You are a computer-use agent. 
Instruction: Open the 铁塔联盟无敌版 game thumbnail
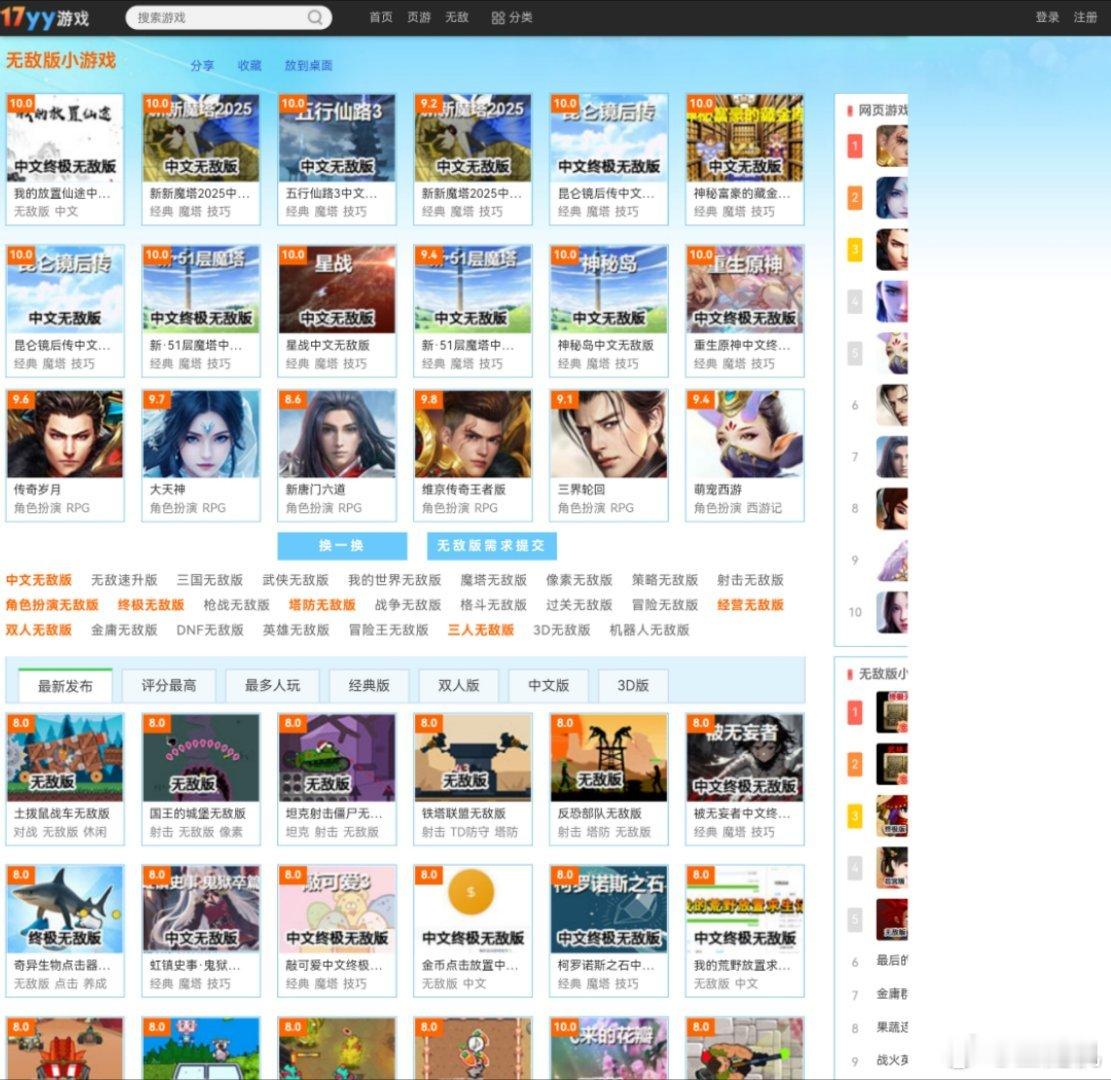click(473, 758)
